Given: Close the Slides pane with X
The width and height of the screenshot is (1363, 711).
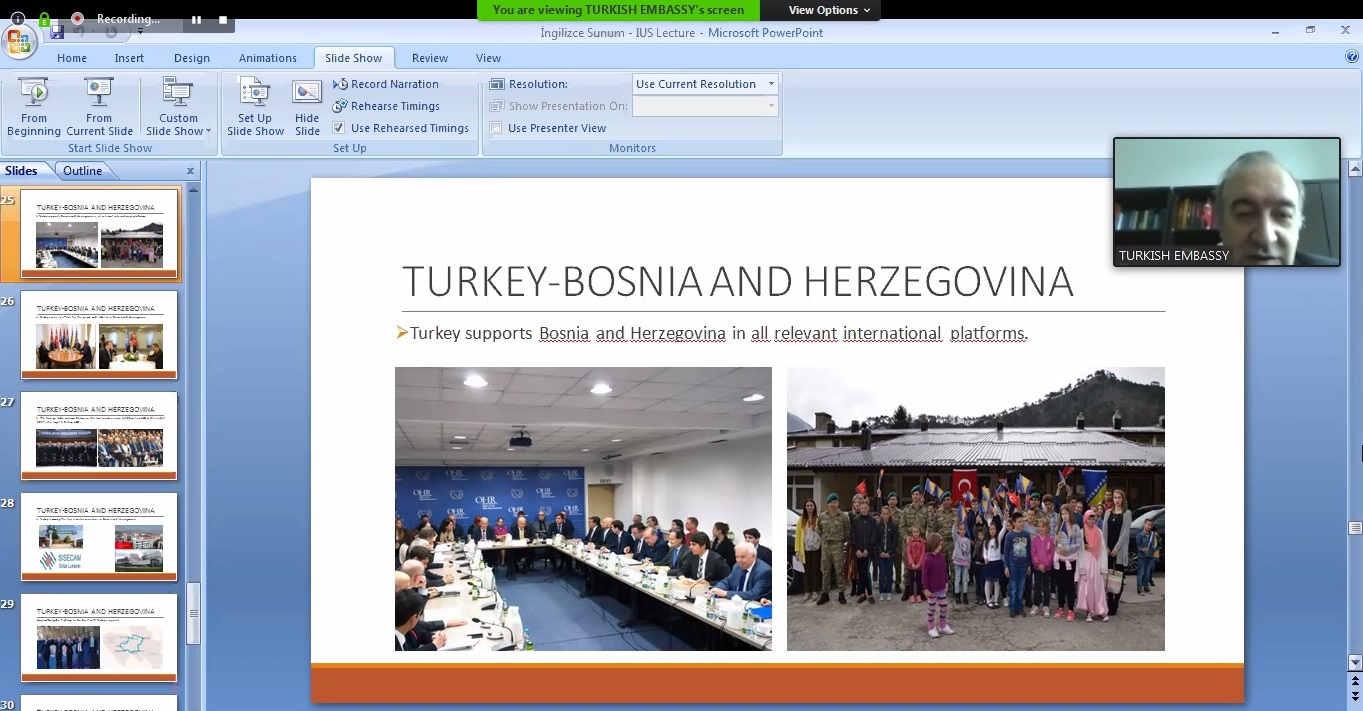Looking at the screenshot, I should click(x=190, y=171).
